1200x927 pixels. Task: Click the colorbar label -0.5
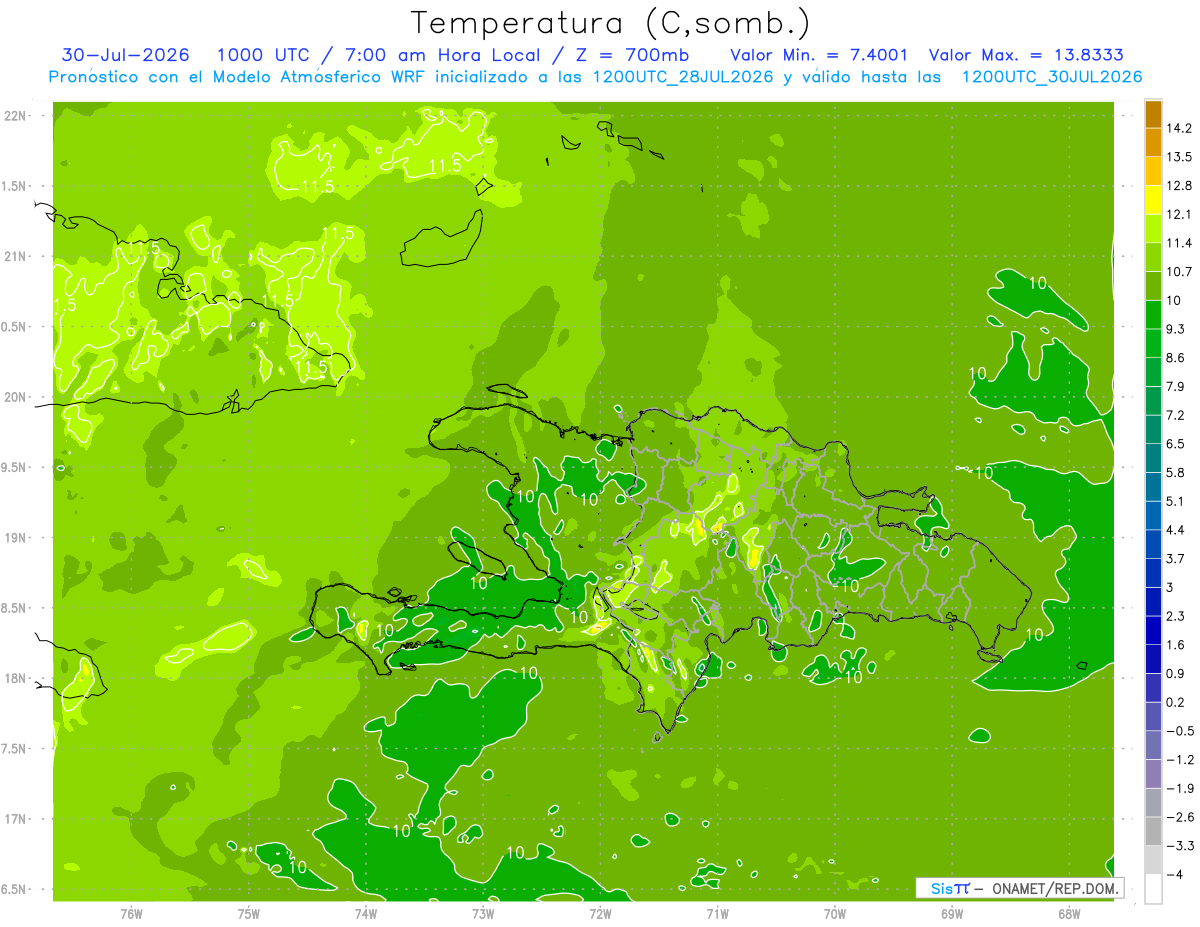point(1179,731)
